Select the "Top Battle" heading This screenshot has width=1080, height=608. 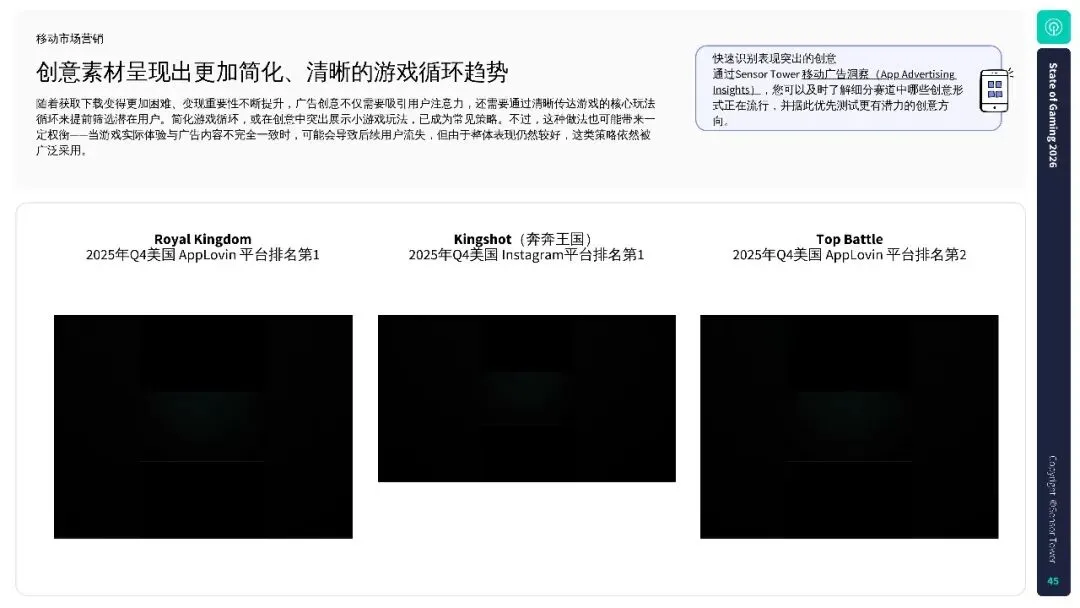[848, 239]
